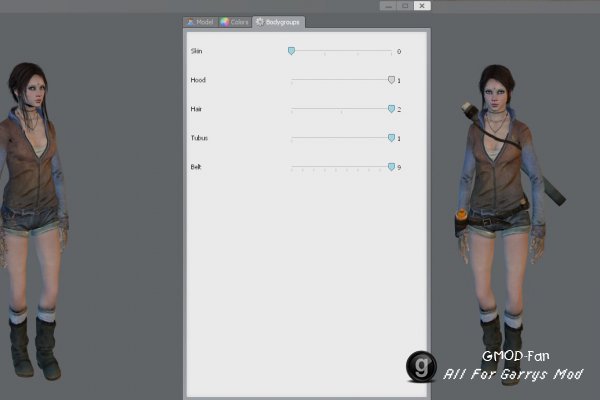
Task: Click the Belt value number field
Action: 399,167
